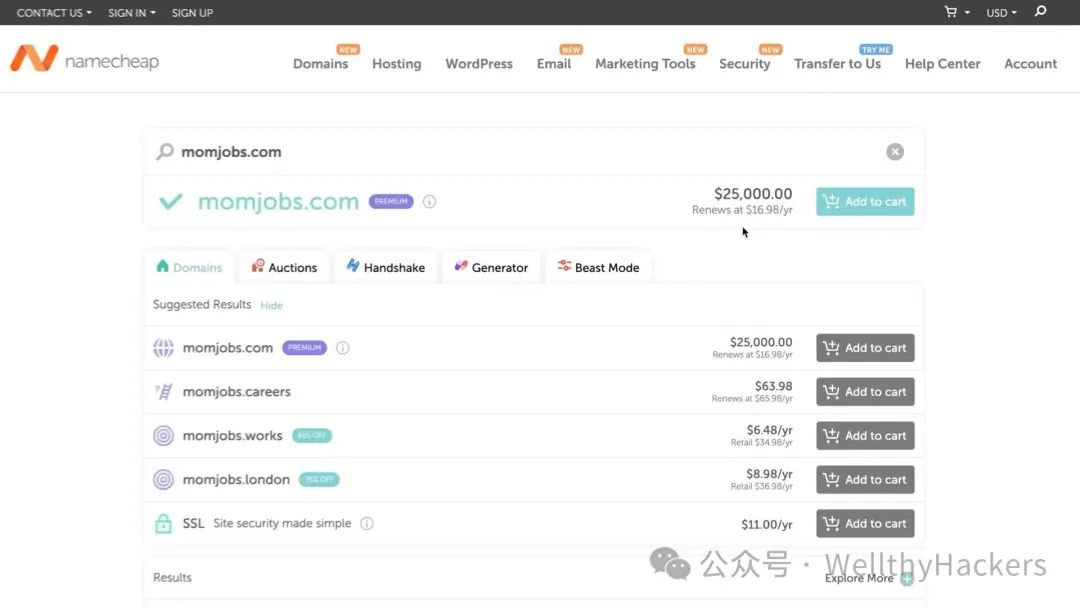Switch to the Generator tab

(x=491, y=267)
